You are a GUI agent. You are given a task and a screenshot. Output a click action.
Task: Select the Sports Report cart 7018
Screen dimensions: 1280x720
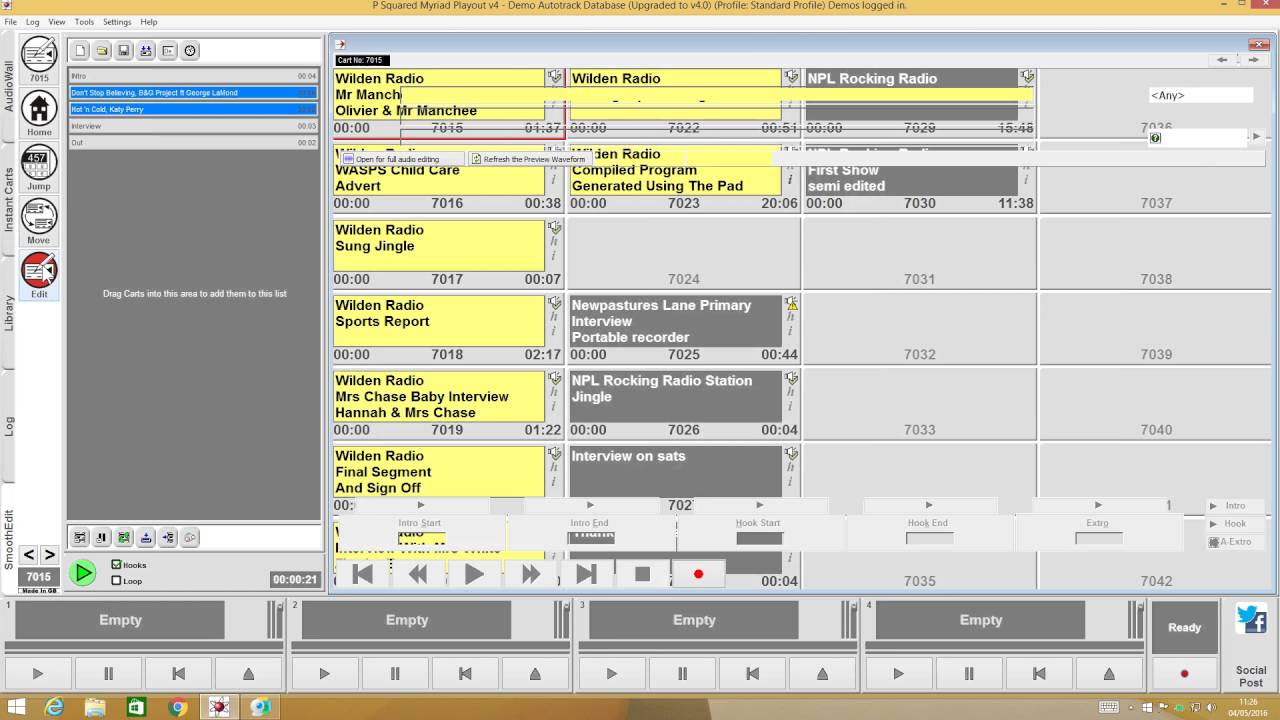click(x=448, y=328)
